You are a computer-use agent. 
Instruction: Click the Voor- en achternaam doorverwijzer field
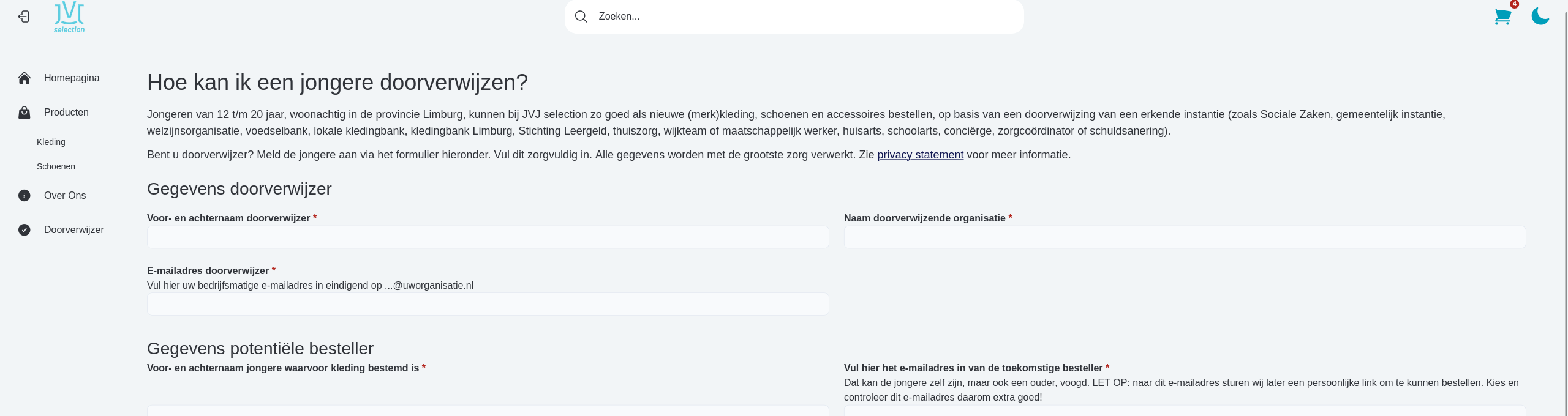tap(488, 237)
